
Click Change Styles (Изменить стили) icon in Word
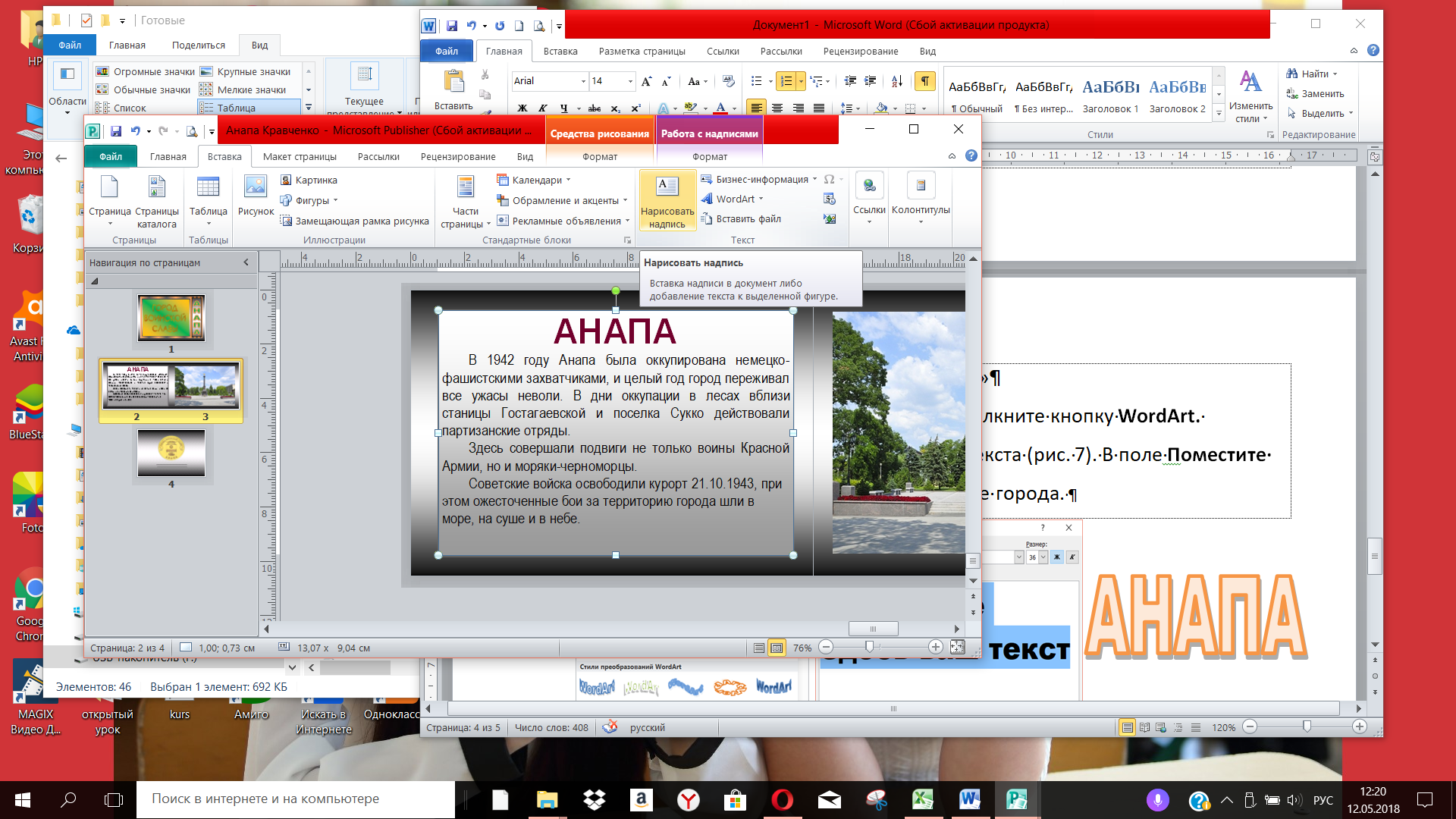[x=1251, y=95]
